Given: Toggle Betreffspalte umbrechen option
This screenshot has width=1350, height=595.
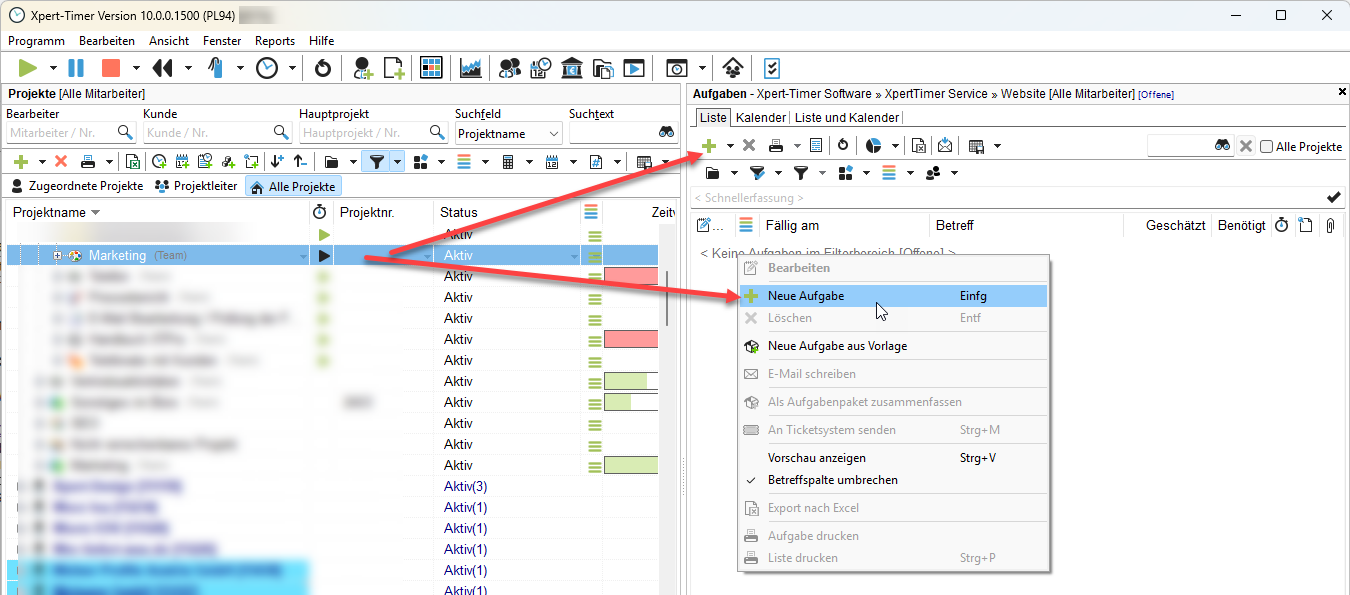Looking at the screenshot, I should coord(832,480).
